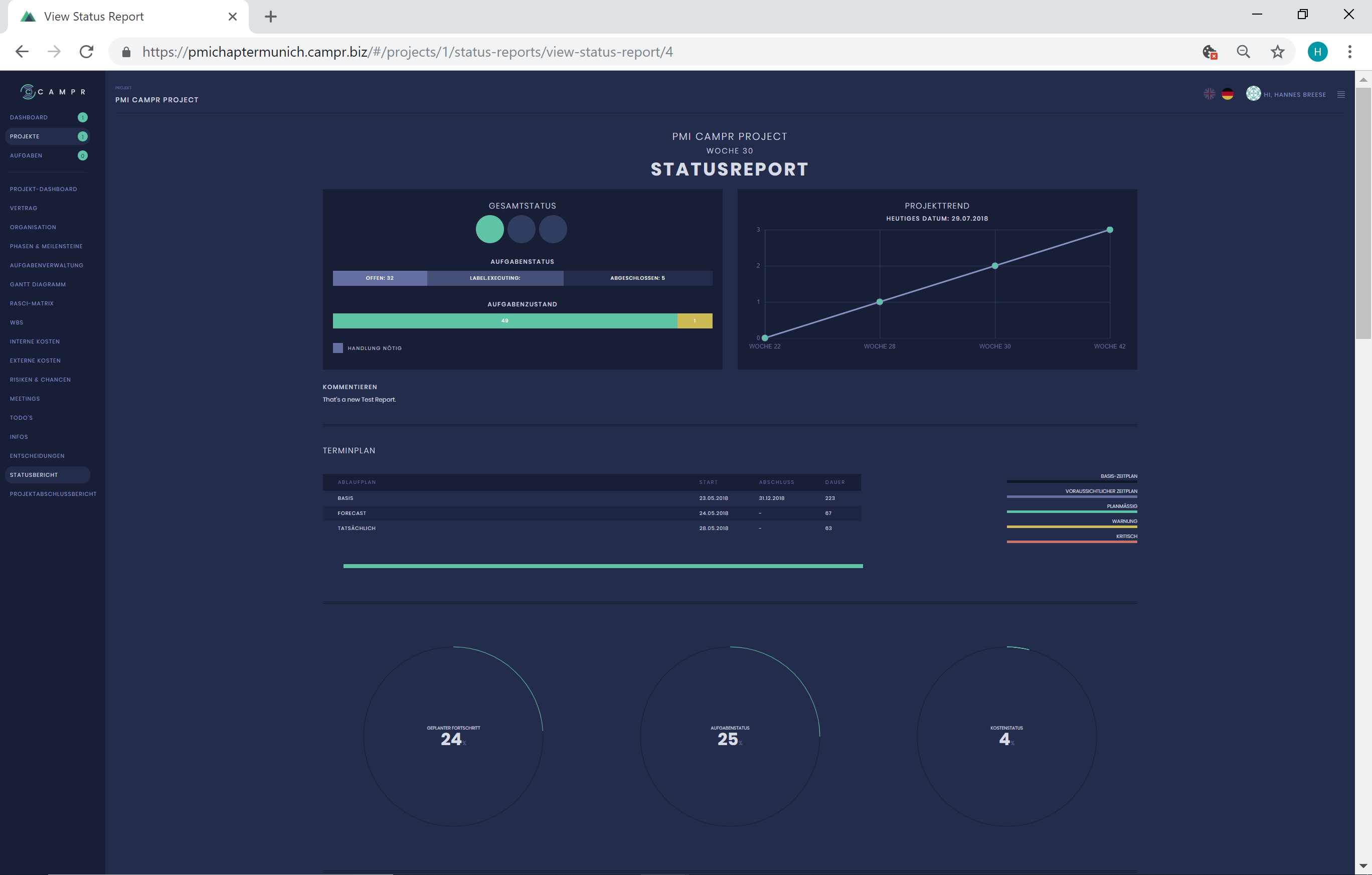Image resolution: width=1372 pixels, height=875 pixels.
Task: Click the Tatsächlich row in table
Action: click(x=591, y=529)
